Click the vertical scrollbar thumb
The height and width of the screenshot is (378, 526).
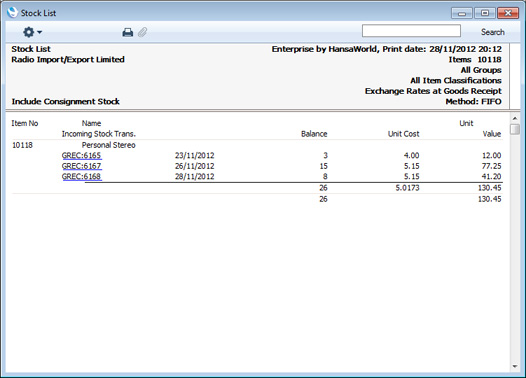click(x=515, y=129)
